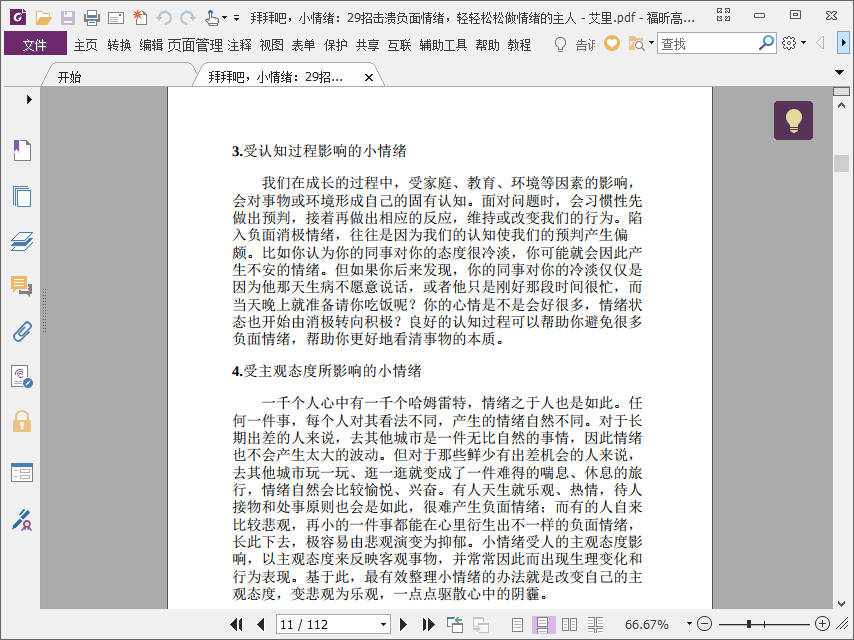Open the Attachments paperclip panel
Image resolution: width=854 pixels, height=640 pixels.
[x=22, y=331]
